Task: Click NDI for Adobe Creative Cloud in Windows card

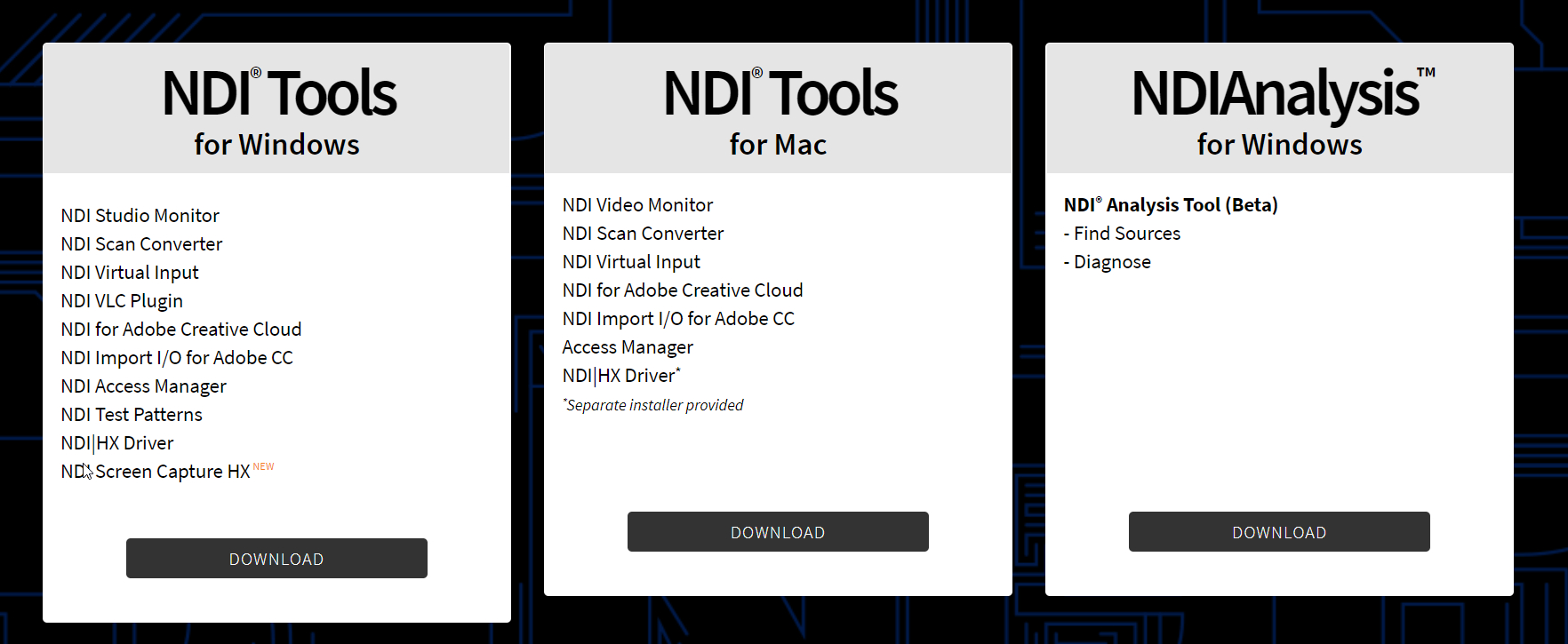Action: (181, 330)
